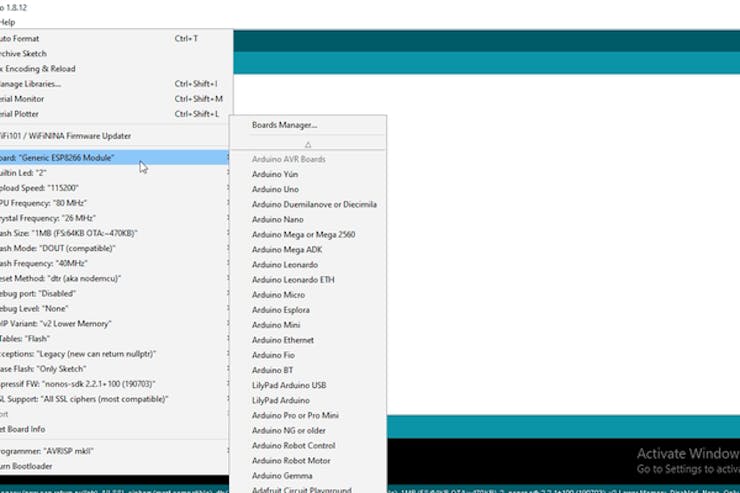The height and width of the screenshot is (493, 740).
Task: Select Arduino Leonardo ETH board
Action: [x=308, y=280]
